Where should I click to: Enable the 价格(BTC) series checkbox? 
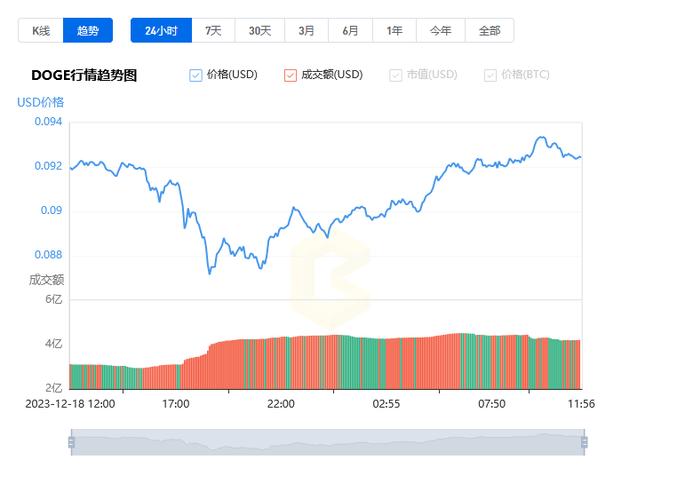point(490,75)
